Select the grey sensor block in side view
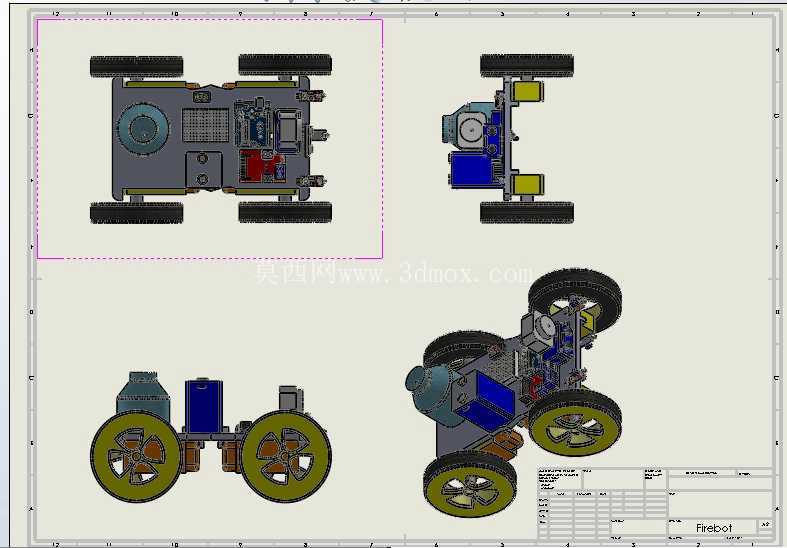Viewport: 787px width, 548px height. [x=291, y=399]
